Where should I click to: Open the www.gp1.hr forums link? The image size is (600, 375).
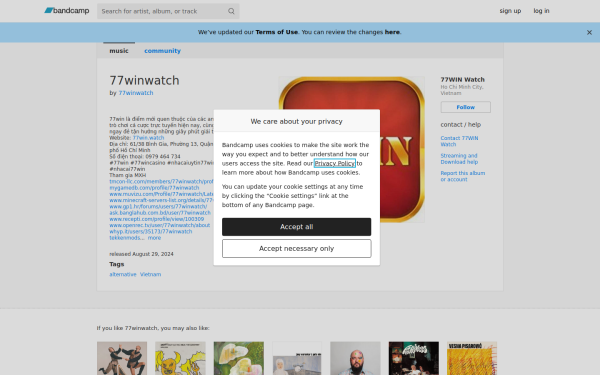point(158,207)
